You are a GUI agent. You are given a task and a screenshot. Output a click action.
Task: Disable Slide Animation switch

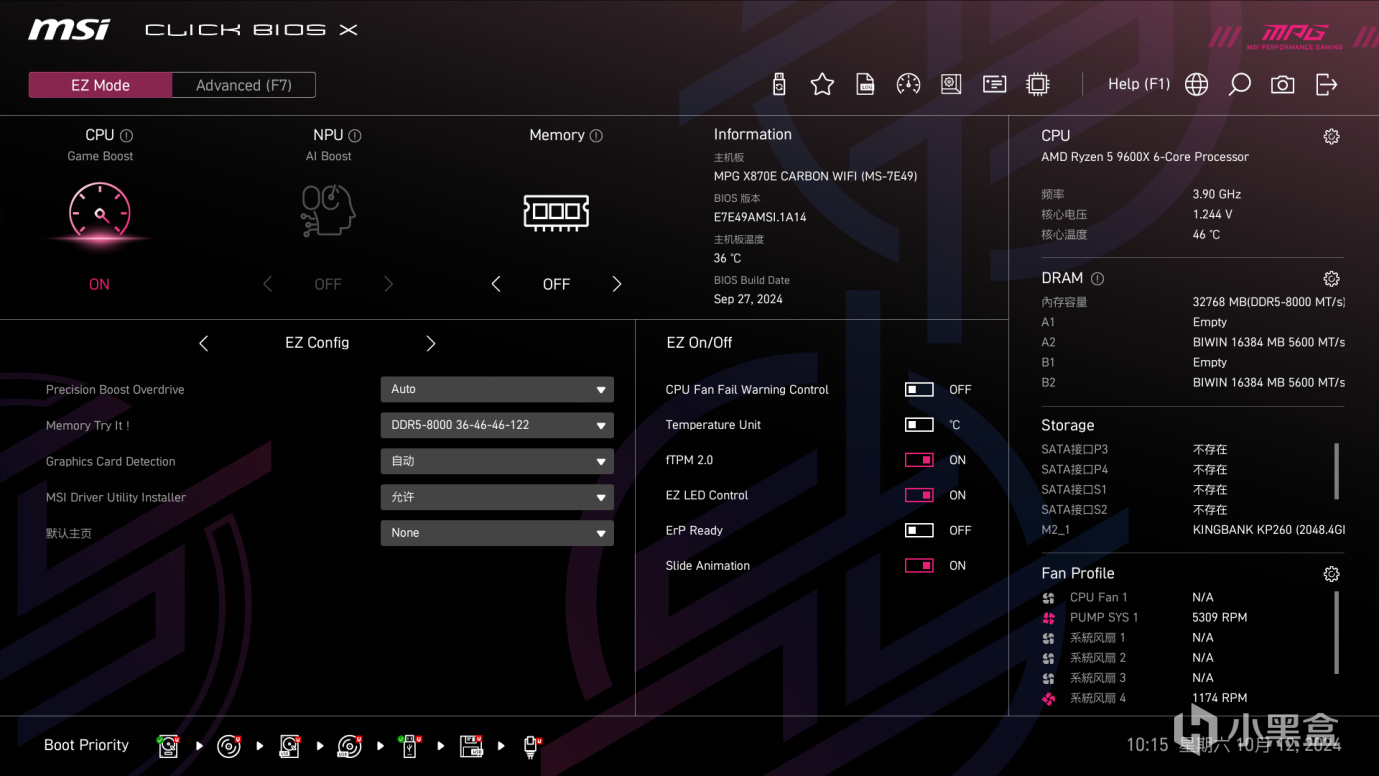(x=919, y=566)
